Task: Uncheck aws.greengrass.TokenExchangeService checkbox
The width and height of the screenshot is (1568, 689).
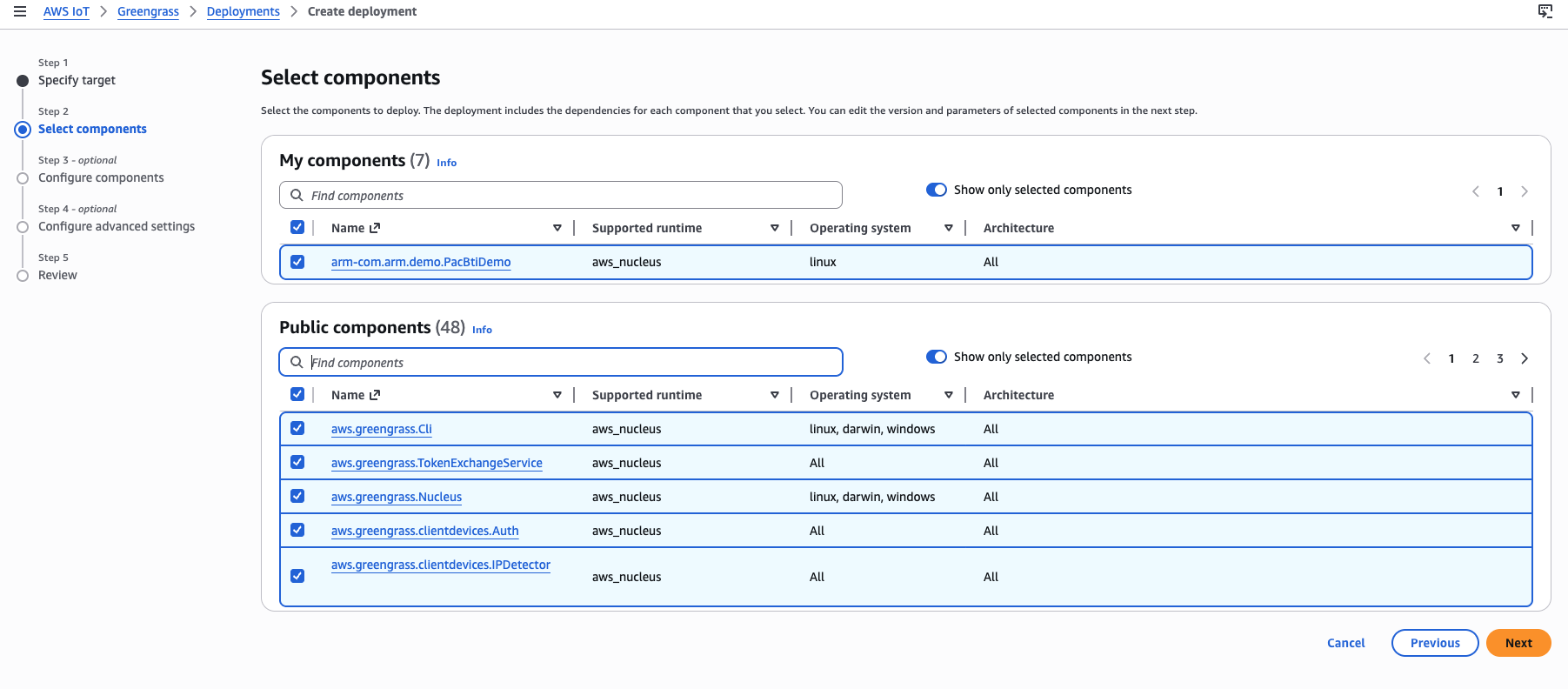Action: (x=297, y=462)
